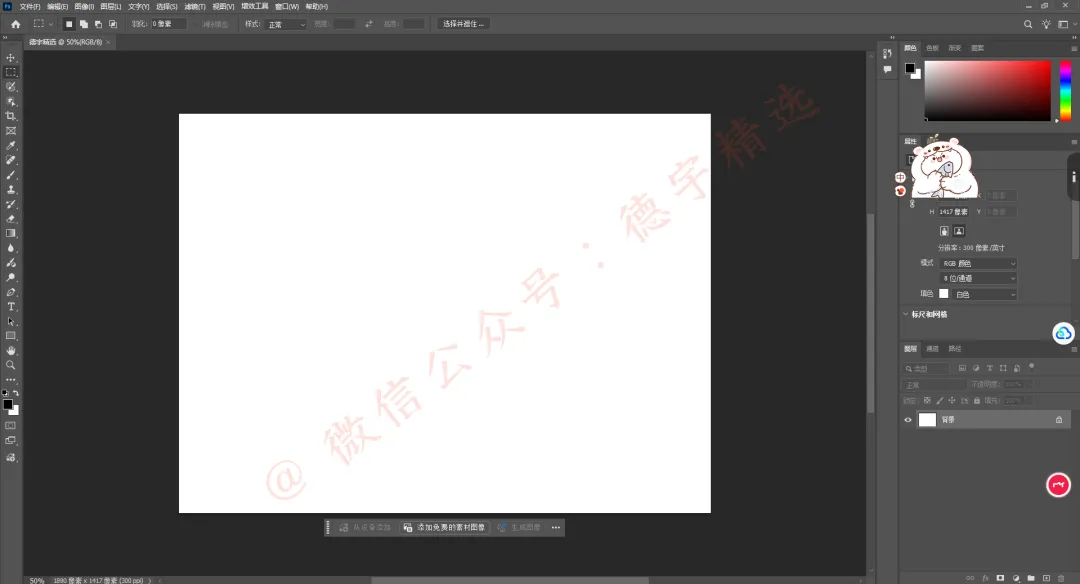Select the History Brush tool

tap(11, 204)
